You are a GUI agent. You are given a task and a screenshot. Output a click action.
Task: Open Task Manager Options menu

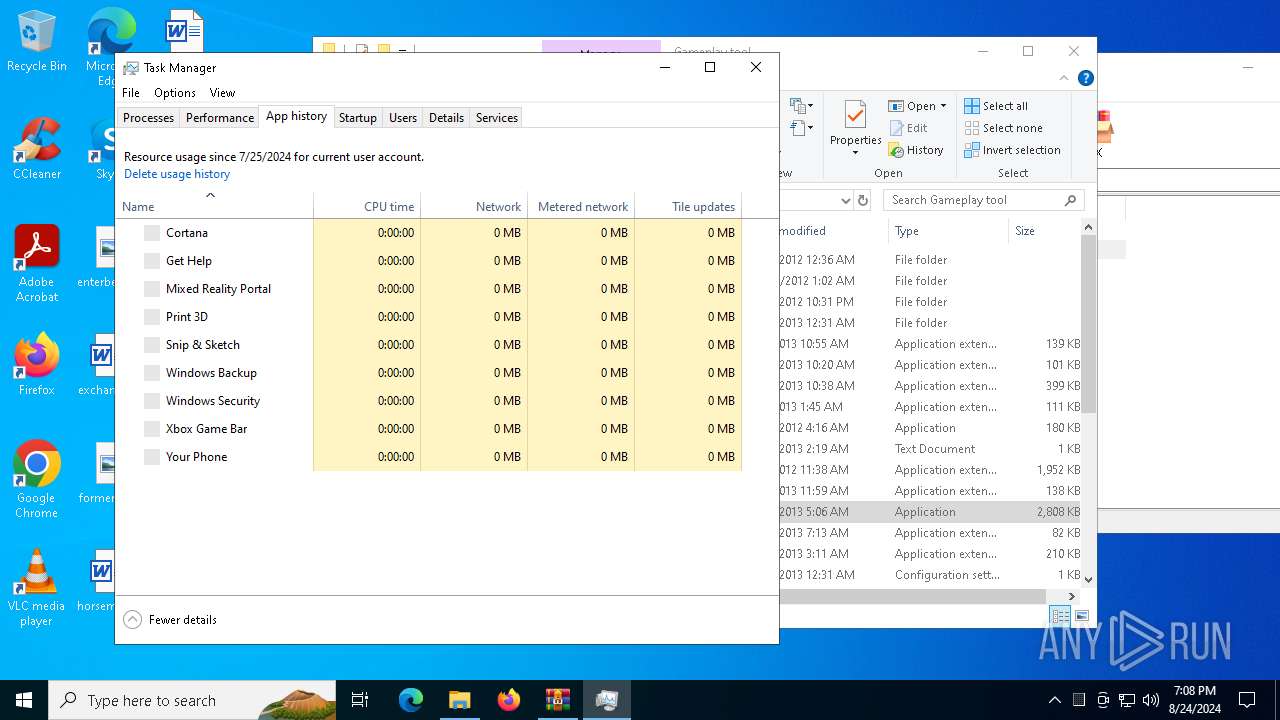tap(175, 93)
